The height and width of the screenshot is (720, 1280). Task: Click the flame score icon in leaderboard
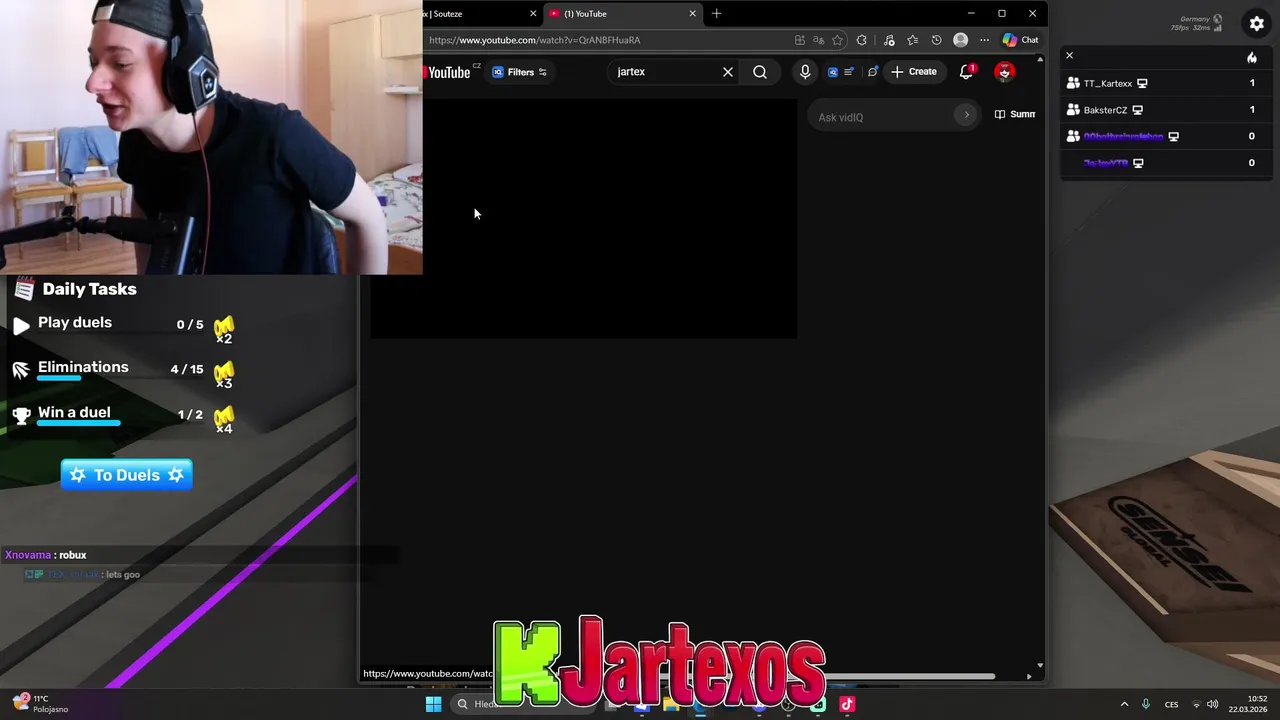click(1252, 57)
